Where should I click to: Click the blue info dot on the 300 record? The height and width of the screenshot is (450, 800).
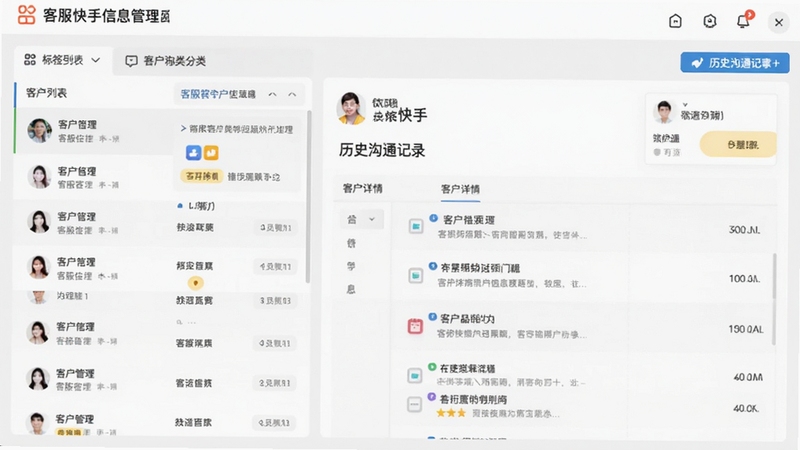(434, 218)
